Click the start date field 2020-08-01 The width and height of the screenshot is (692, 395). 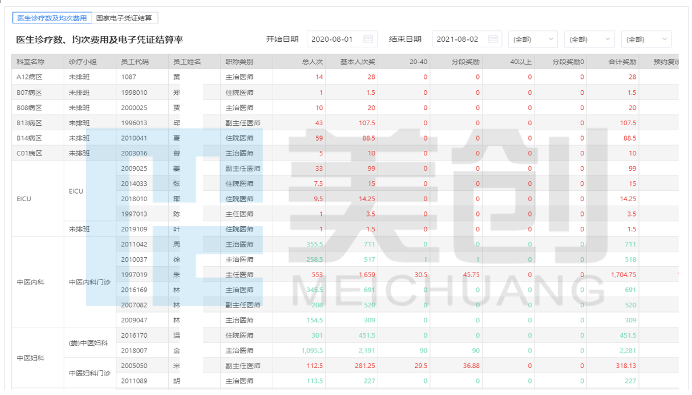(342, 39)
